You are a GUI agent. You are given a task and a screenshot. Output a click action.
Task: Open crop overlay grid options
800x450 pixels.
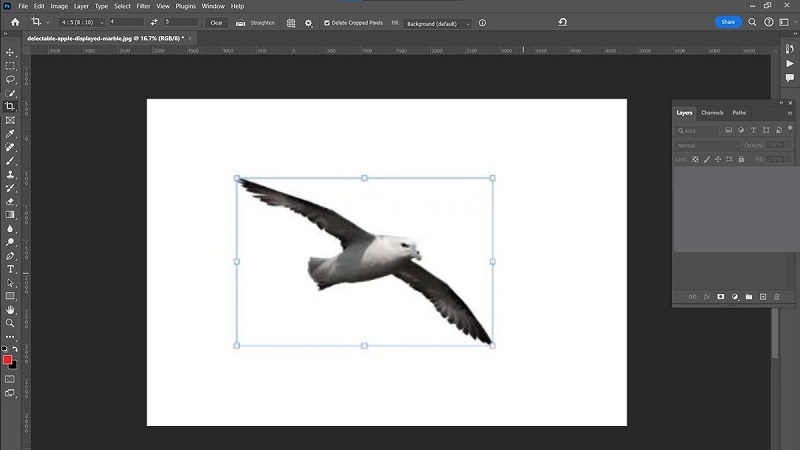pyautogui.click(x=291, y=23)
